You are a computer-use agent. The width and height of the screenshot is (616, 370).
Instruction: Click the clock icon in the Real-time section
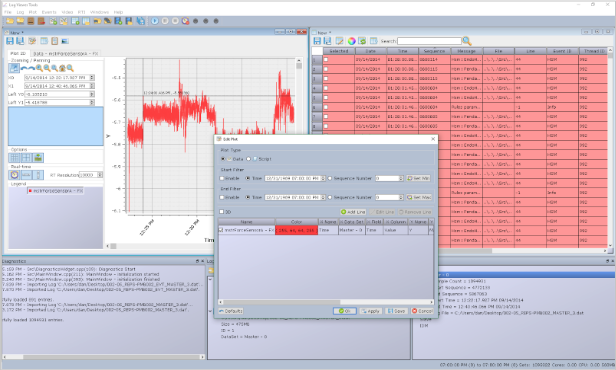pos(15,175)
